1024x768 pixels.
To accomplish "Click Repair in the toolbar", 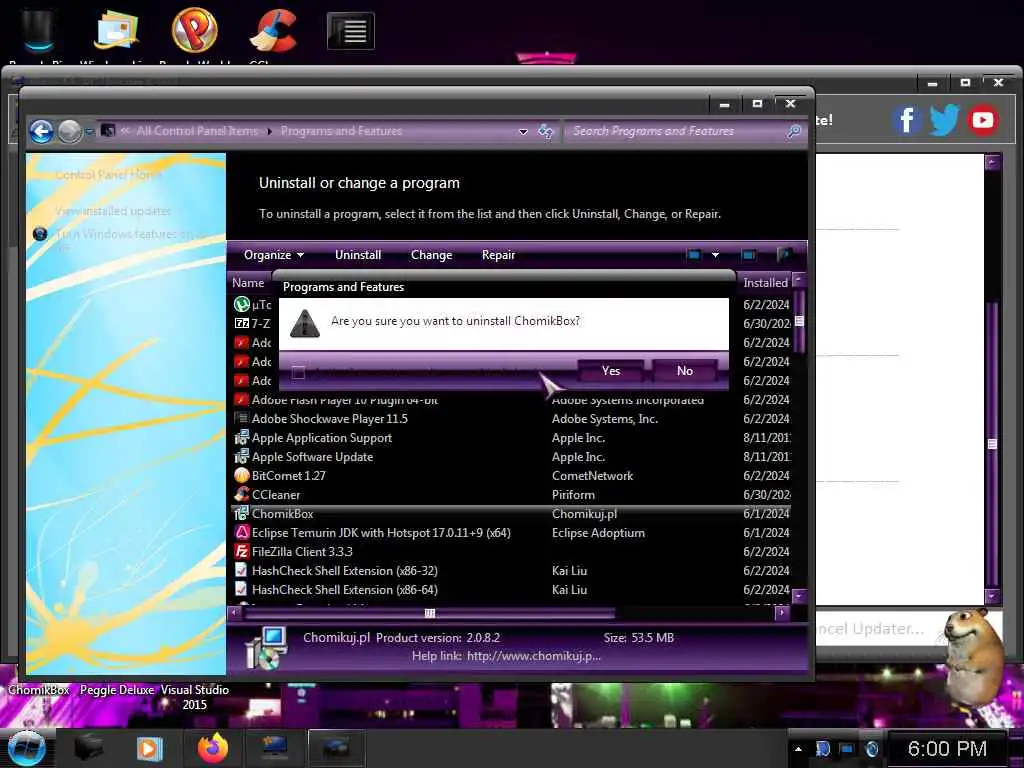I will (x=498, y=255).
